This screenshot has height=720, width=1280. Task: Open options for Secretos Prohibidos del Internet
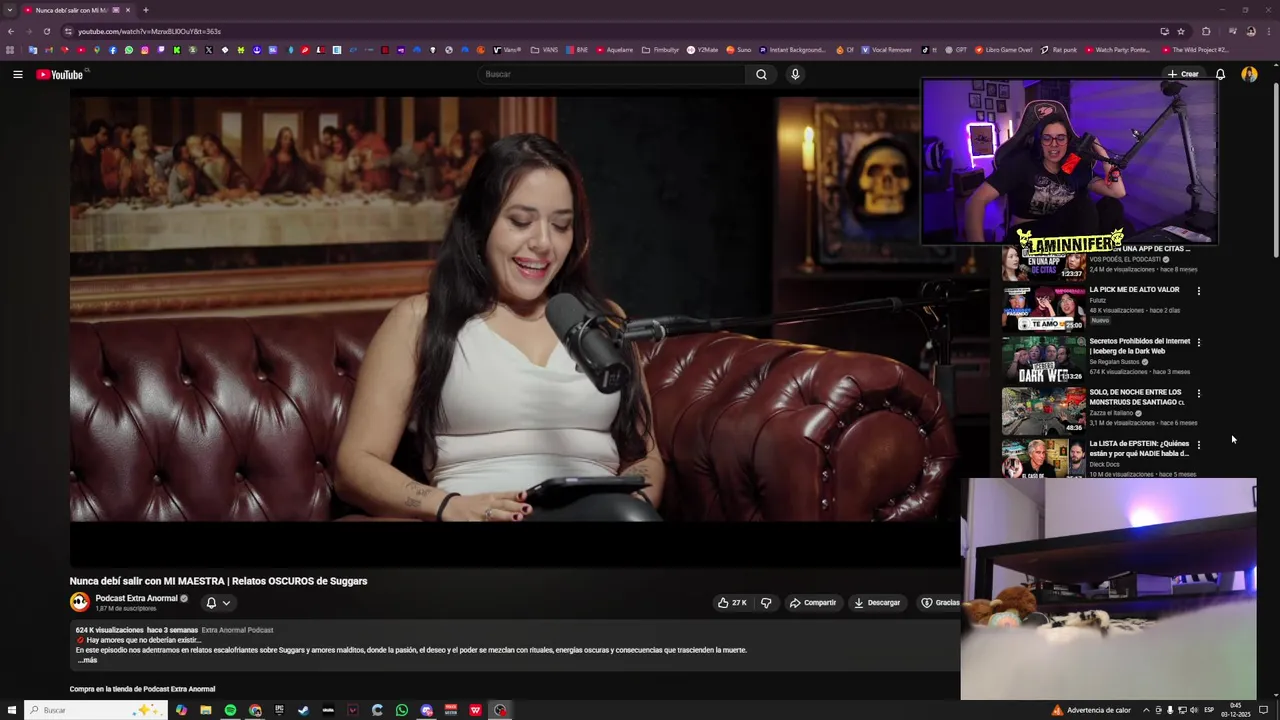1199,342
